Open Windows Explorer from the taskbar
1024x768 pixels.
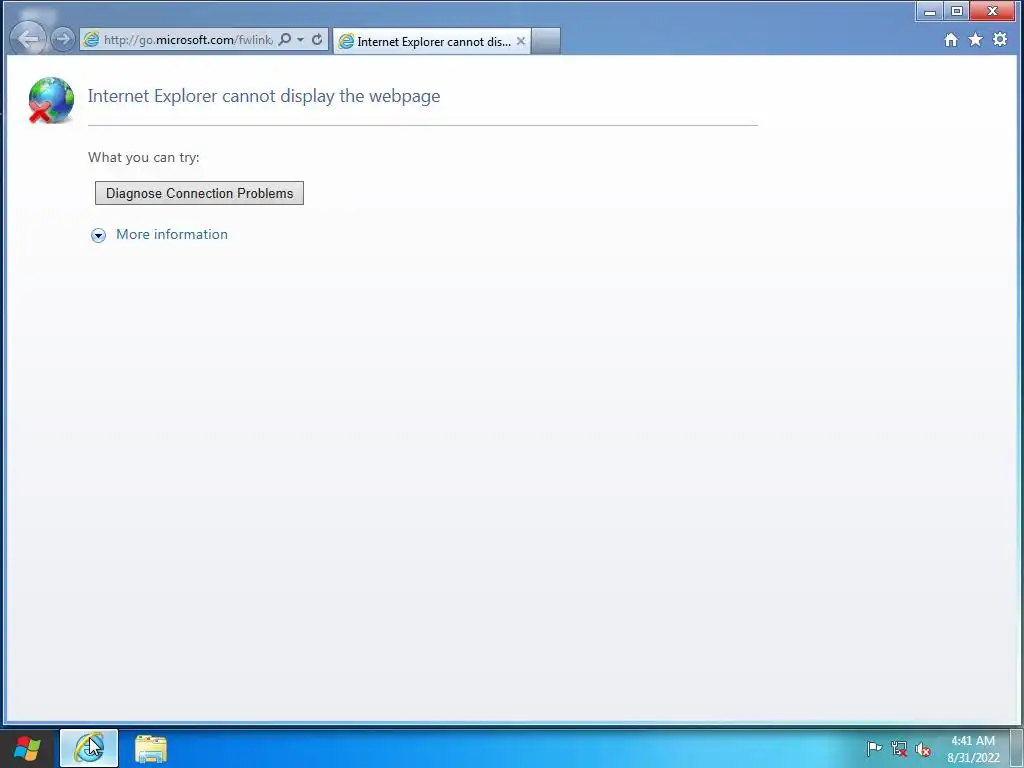pos(151,748)
